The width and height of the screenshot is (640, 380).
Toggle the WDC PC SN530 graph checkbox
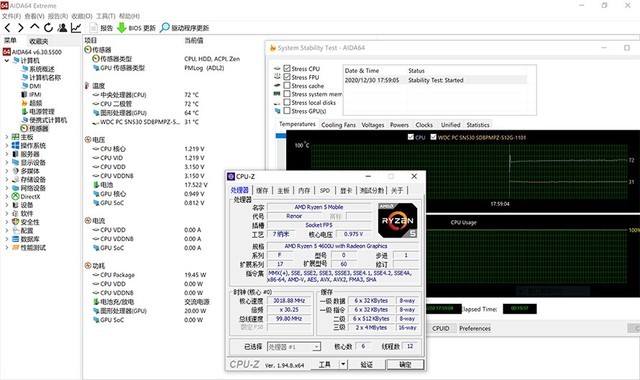pyautogui.click(x=433, y=137)
